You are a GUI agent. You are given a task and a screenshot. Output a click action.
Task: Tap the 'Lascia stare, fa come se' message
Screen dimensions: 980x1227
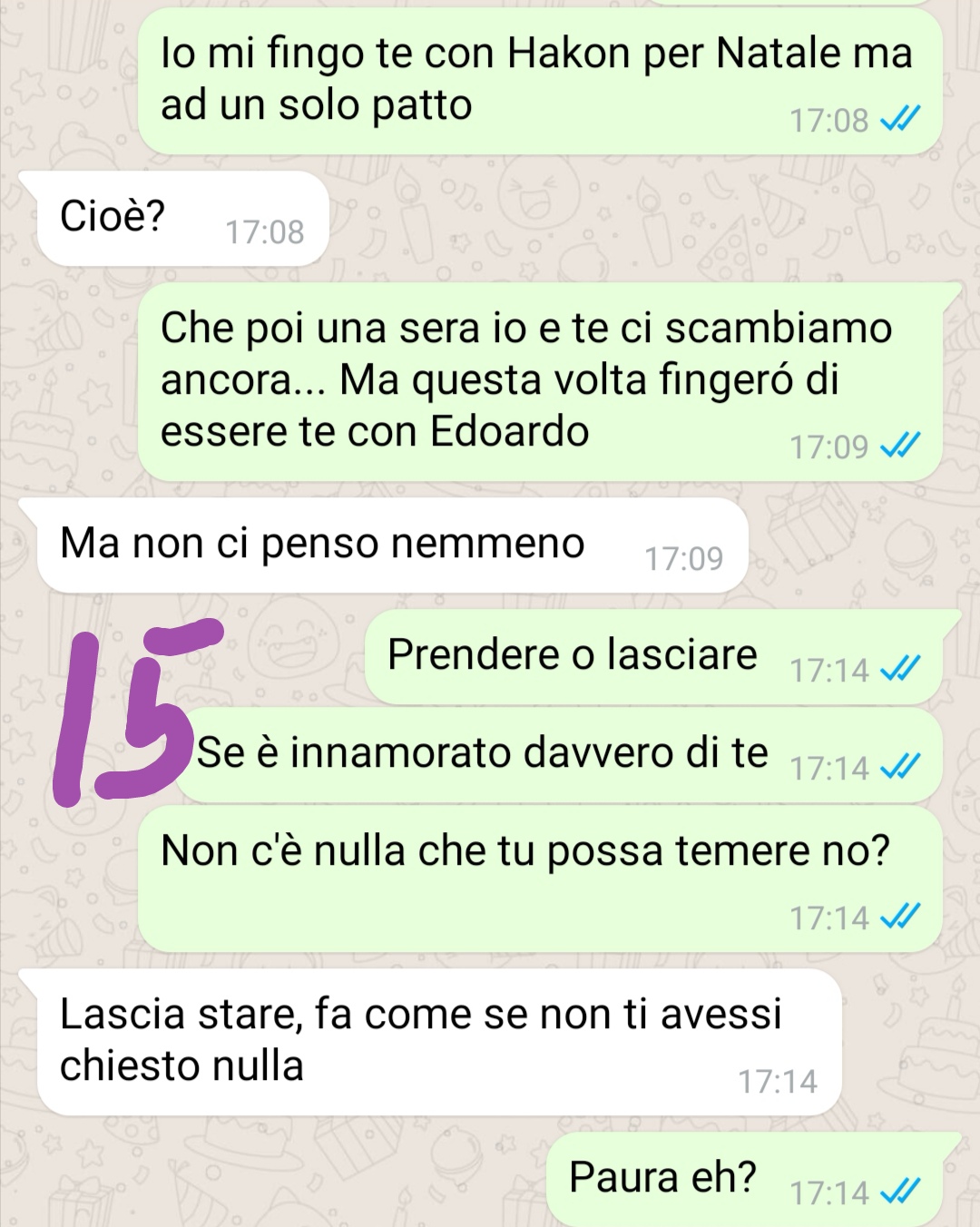438,1042
